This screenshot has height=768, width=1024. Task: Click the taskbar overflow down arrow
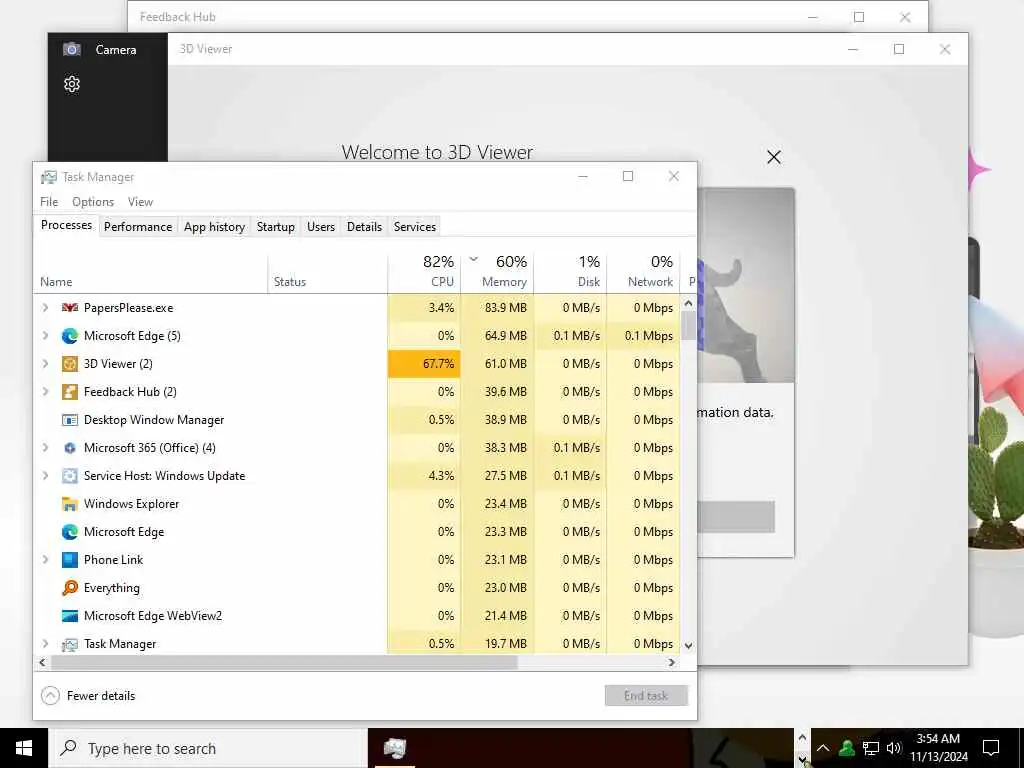803,759
